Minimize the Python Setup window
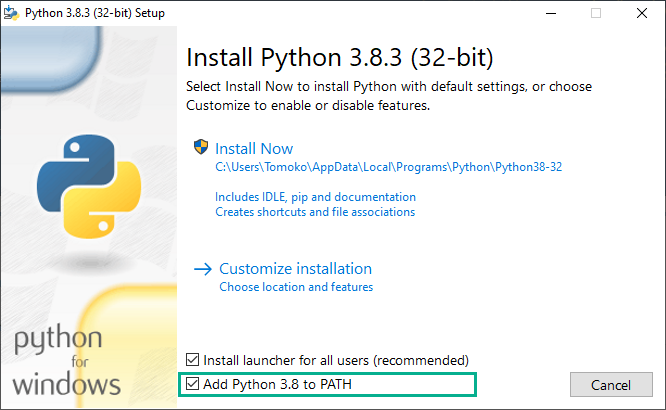This screenshot has height=410, width=666. pyautogui.click(x=551, y=13)
